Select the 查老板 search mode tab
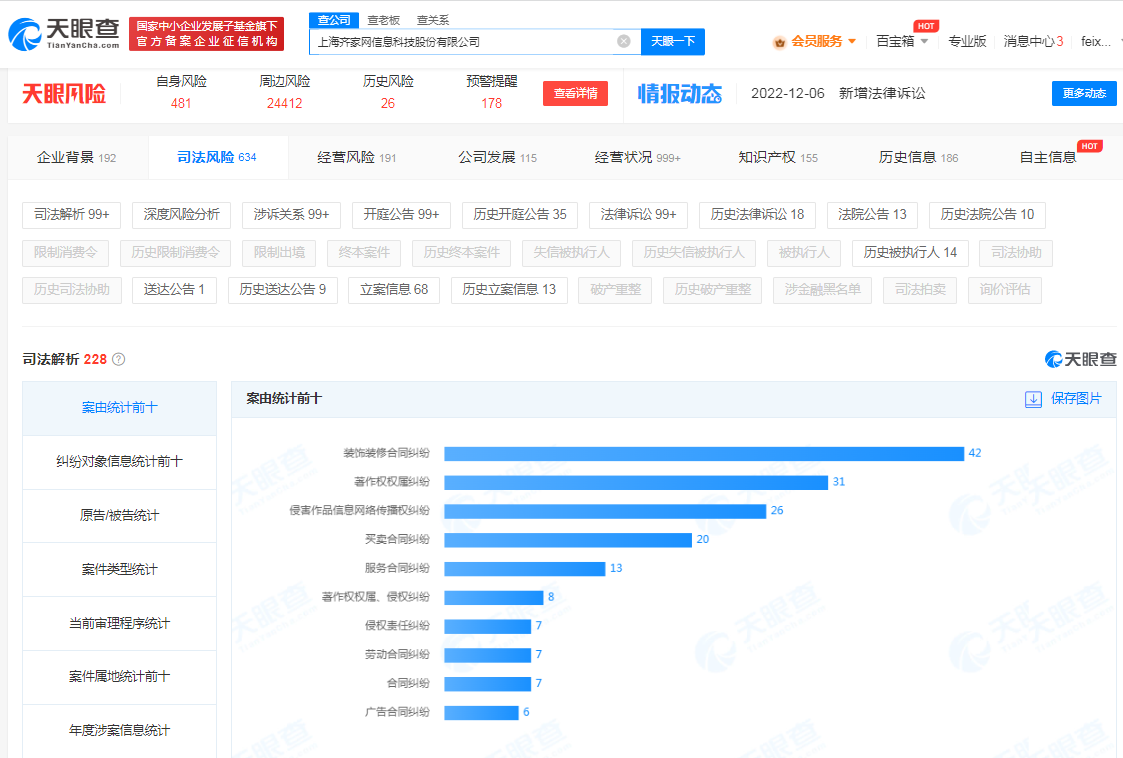This screenshot has height=758, width=1123. (383, 20)
